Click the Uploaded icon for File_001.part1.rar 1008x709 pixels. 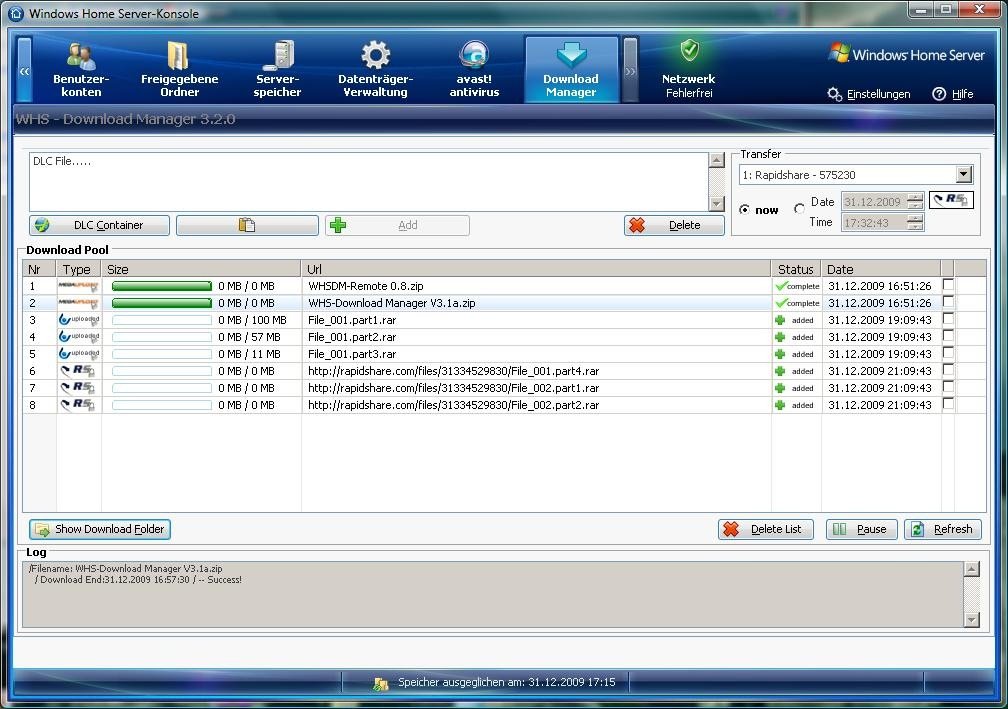[x=78, y=319]
